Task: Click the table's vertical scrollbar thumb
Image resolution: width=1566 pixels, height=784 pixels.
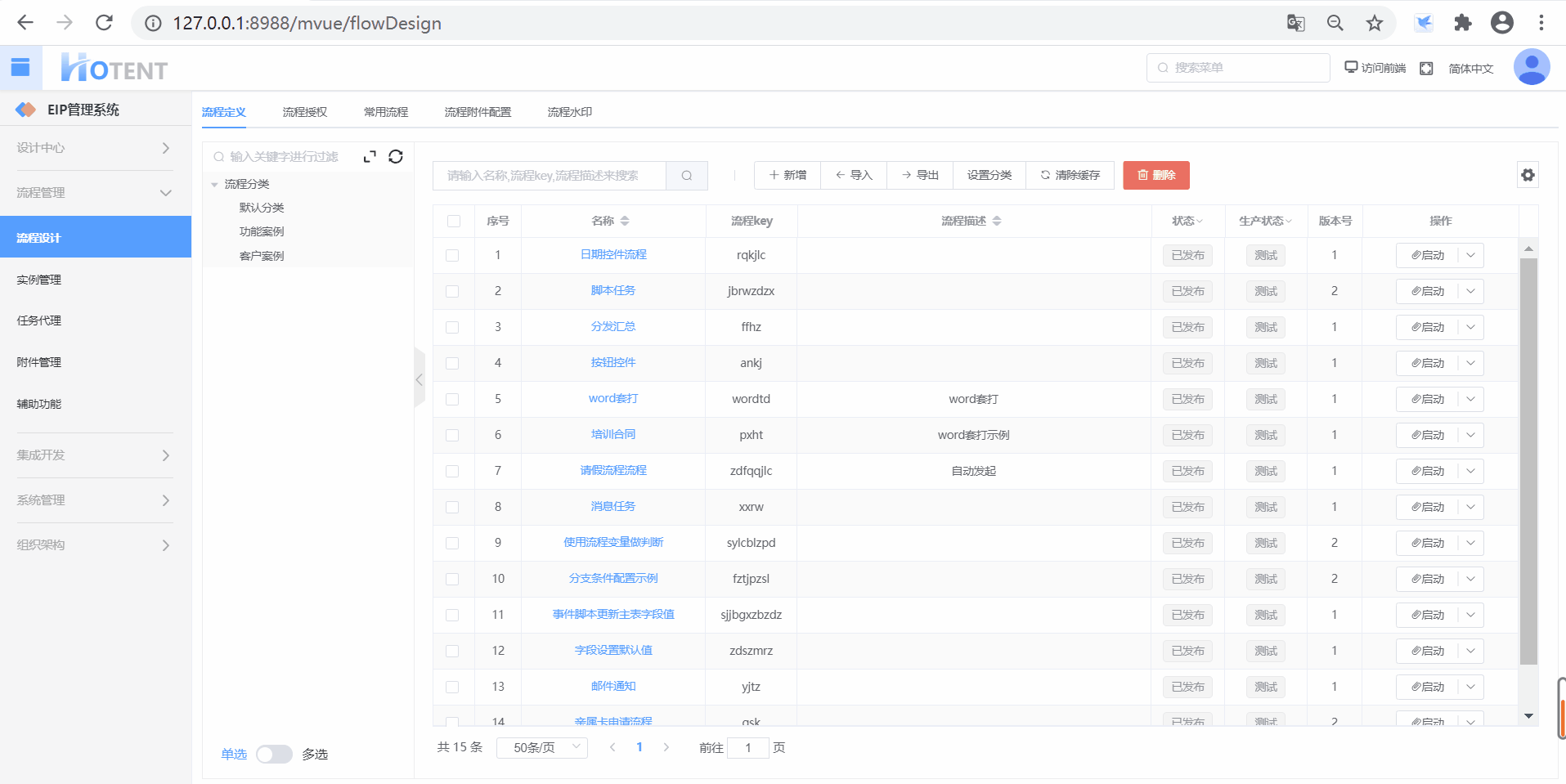Action: coord(1528,458)
